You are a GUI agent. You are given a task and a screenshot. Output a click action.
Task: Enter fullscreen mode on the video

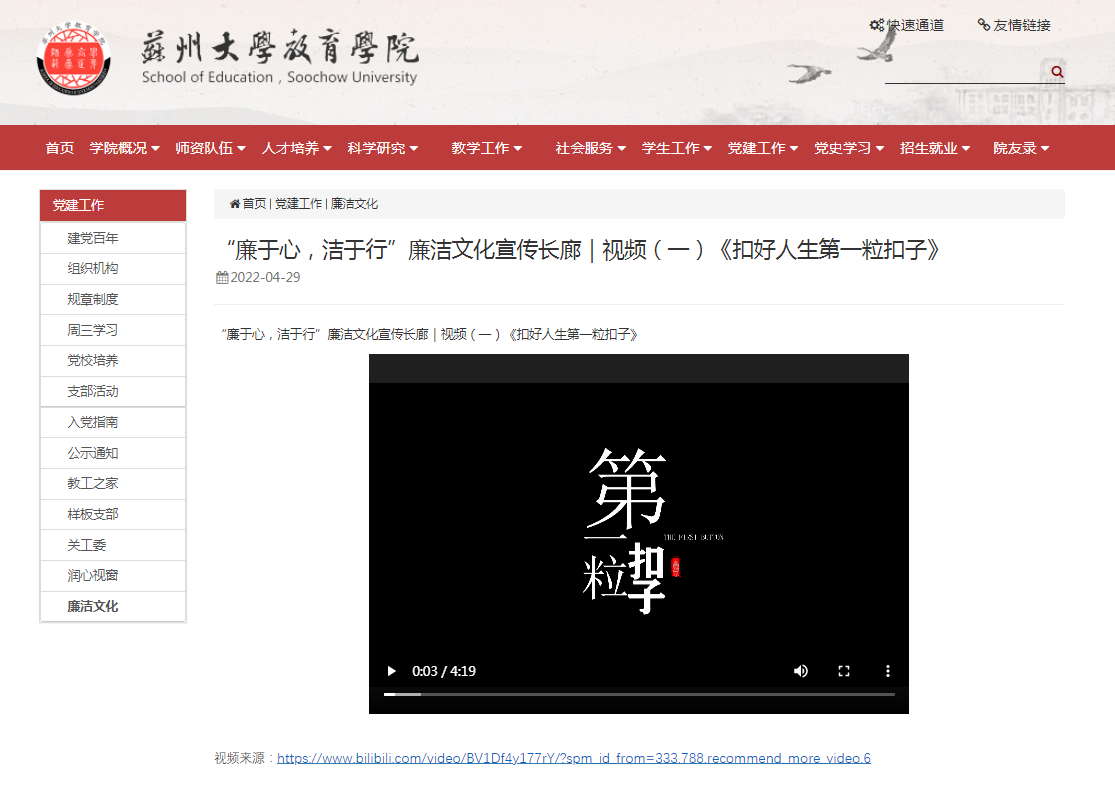point(844,671)
